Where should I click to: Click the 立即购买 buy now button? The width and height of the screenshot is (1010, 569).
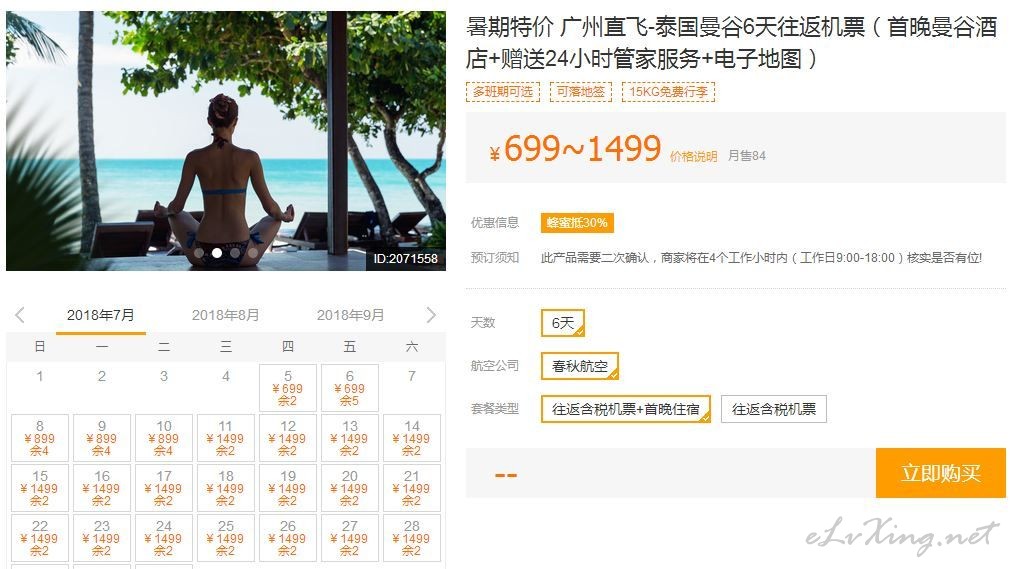(x=940, y=473)
